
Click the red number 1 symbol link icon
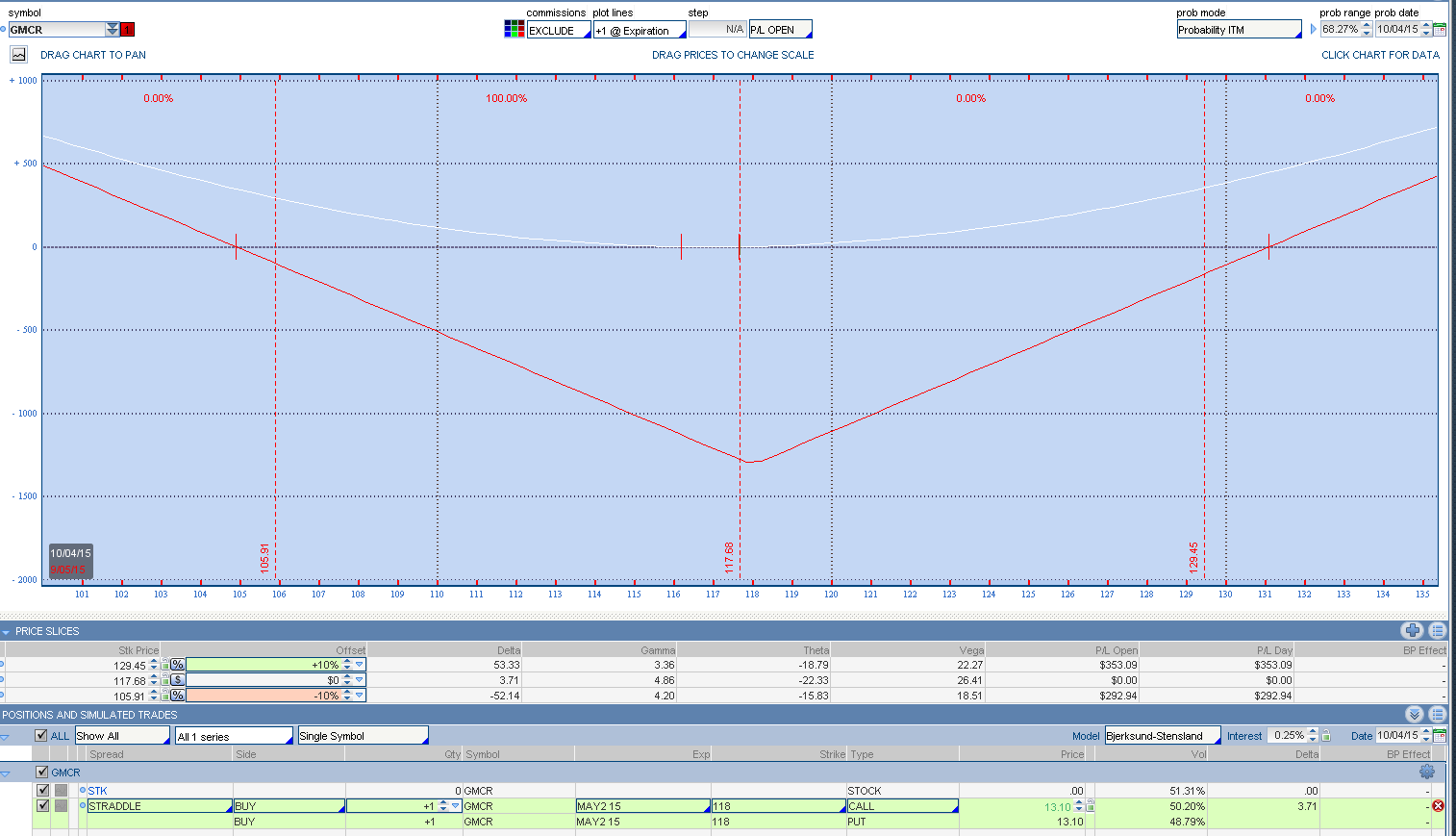coord(127,30)
